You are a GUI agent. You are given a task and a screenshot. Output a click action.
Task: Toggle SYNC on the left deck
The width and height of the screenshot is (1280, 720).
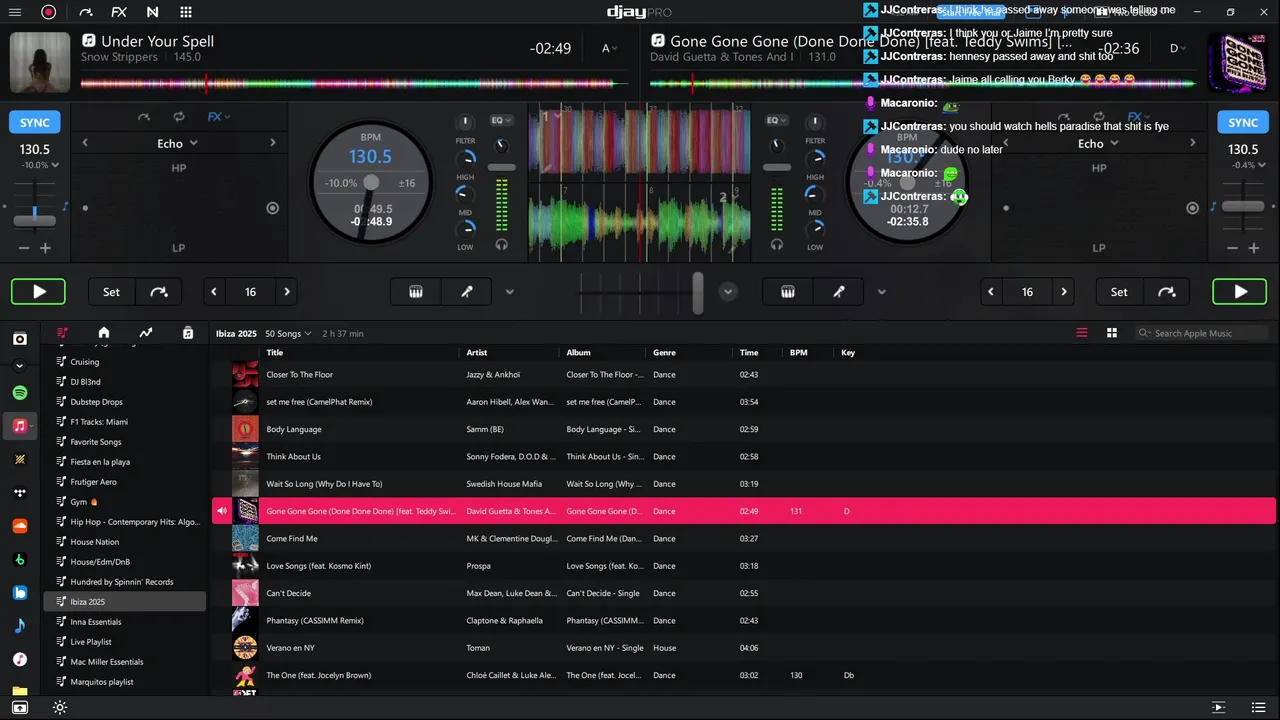click(x=35, y=122)
